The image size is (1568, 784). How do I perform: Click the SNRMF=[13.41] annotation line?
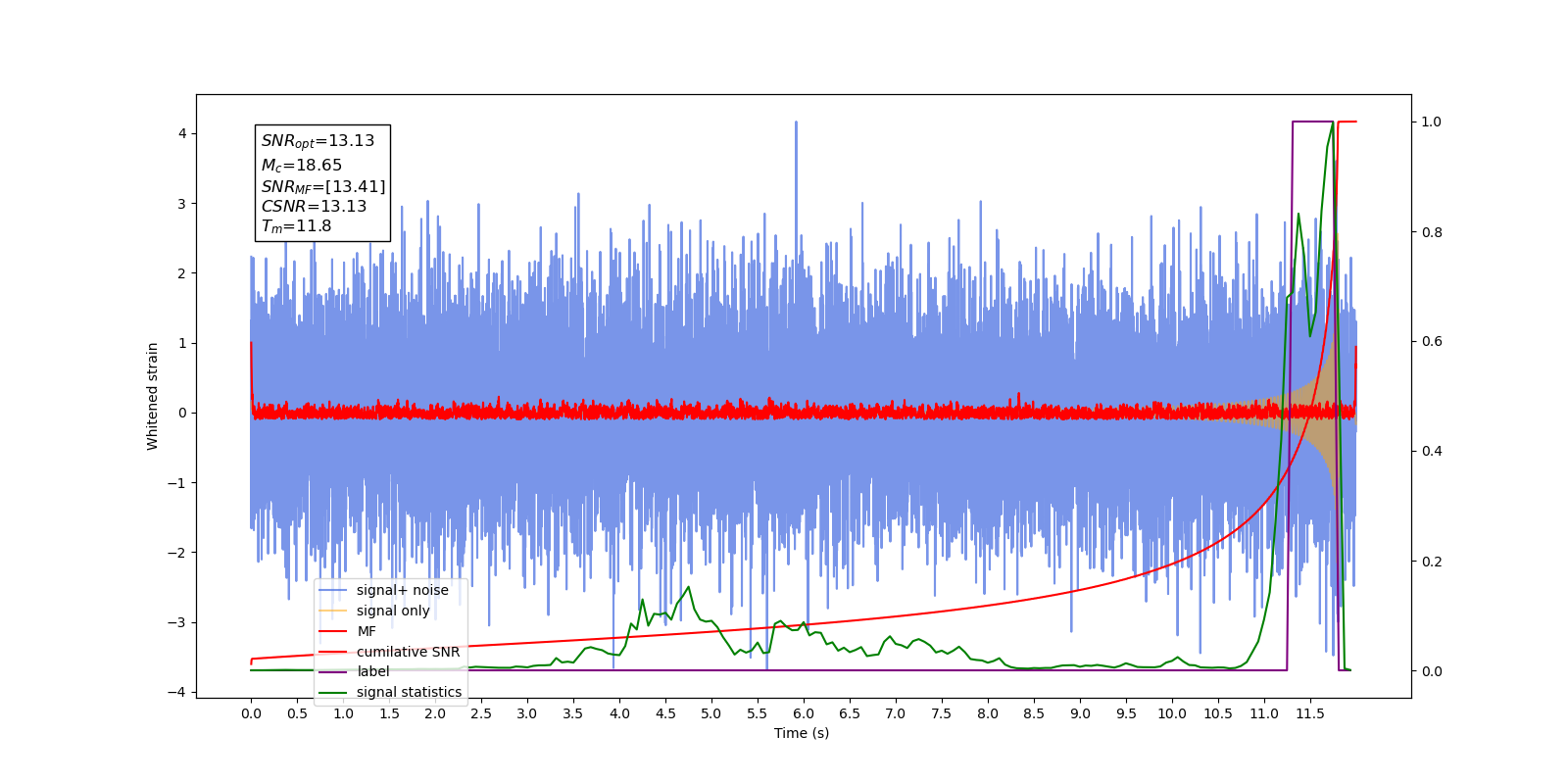click(323, 186)
